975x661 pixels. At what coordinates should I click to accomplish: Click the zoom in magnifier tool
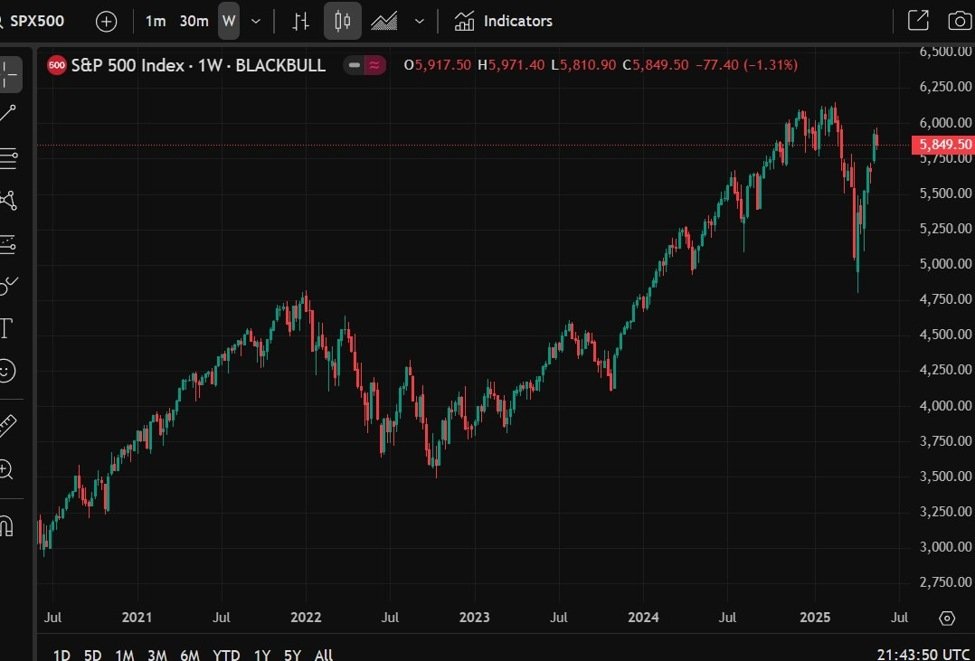(x=7, y=469)
